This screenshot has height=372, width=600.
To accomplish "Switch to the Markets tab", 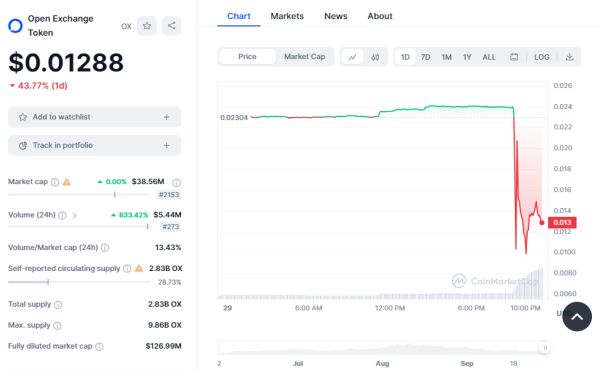I will [x=287, y=16].
